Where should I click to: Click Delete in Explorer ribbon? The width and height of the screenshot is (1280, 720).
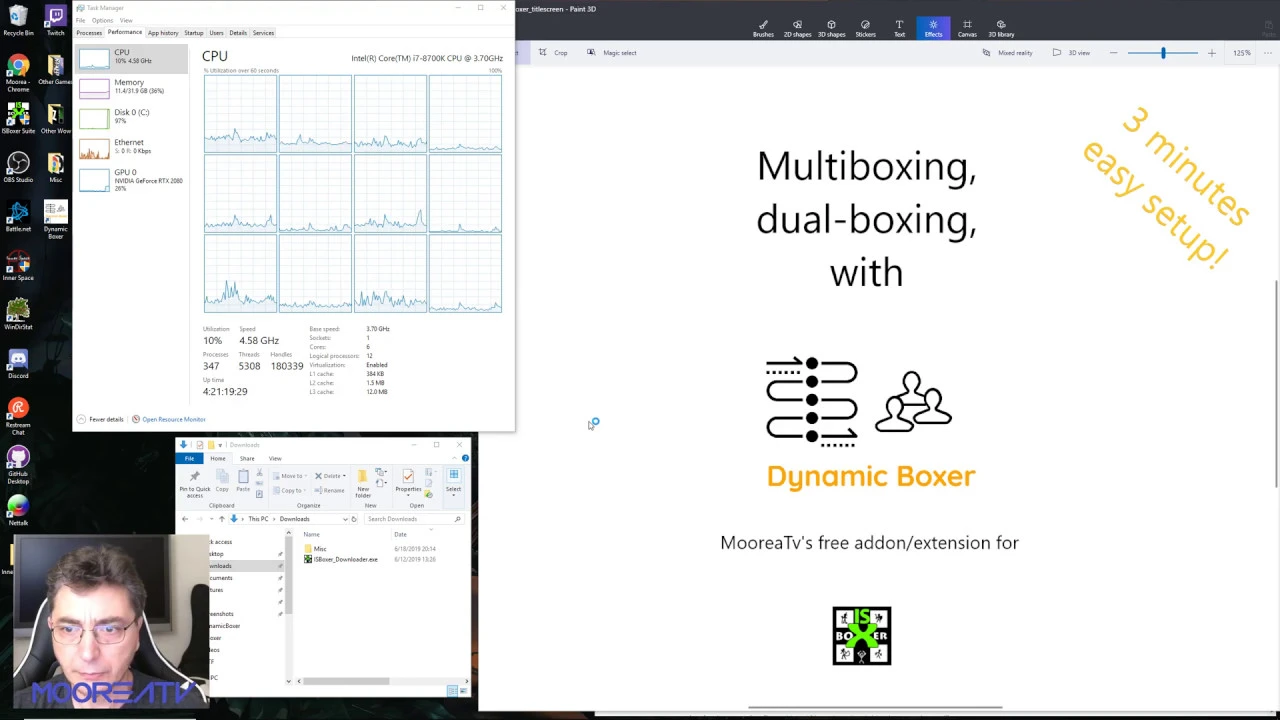pos(330,476)
